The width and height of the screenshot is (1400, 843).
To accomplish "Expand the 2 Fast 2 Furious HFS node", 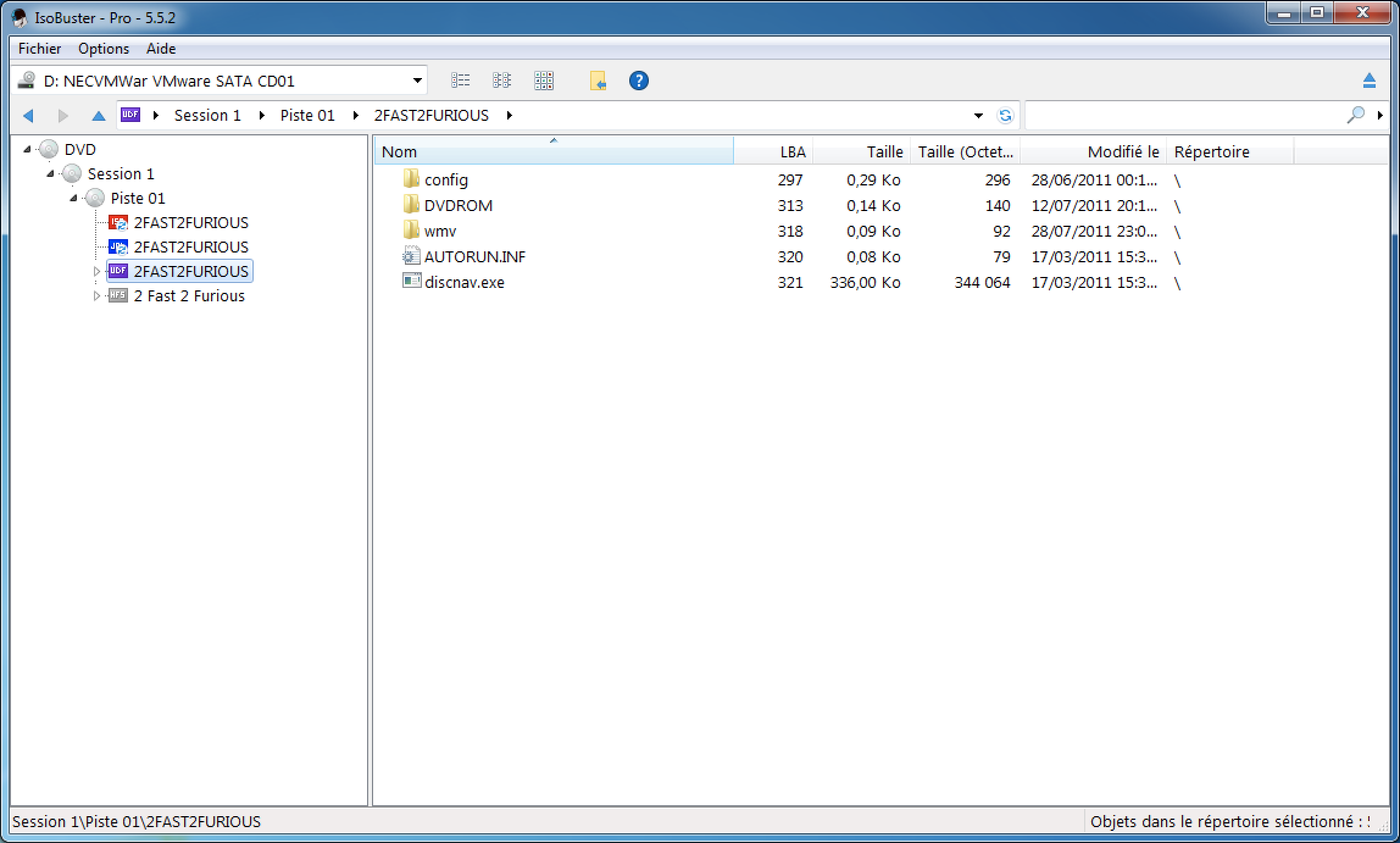I will [x=96, y=296].
